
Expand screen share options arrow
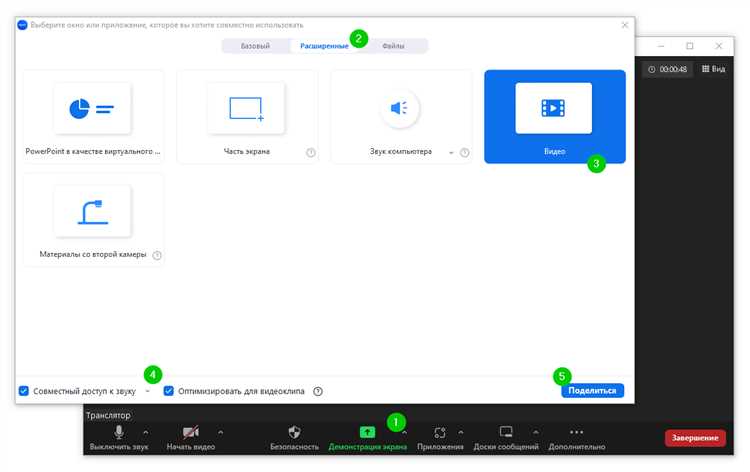[x=405, y=432]
